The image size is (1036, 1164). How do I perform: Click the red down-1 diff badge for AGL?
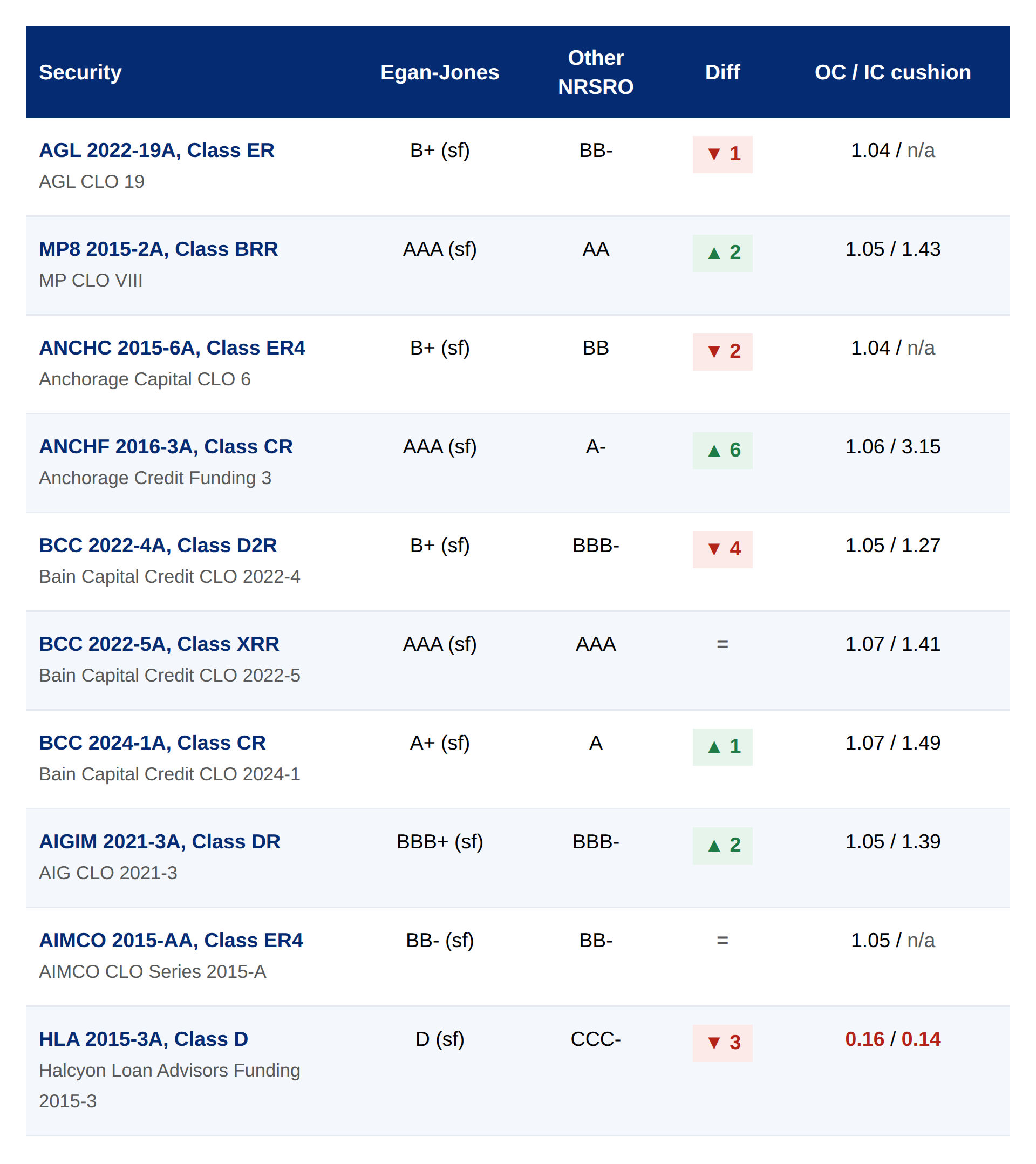click(x=722, y=154)
